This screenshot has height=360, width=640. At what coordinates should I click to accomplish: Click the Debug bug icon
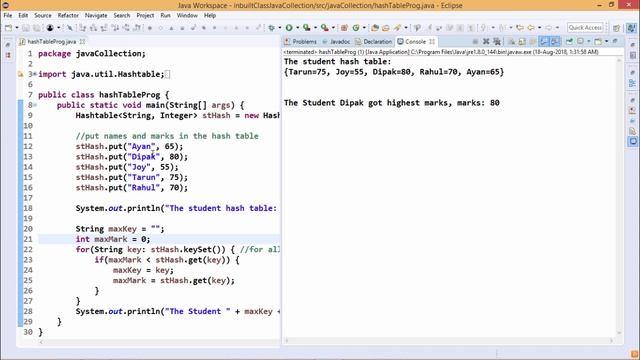coord(271,28)
